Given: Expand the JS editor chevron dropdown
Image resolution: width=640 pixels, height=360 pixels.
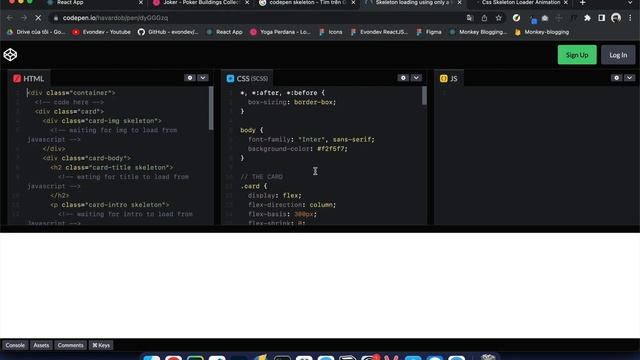Looking at the screenshot, I should click(x=629, y=78).
